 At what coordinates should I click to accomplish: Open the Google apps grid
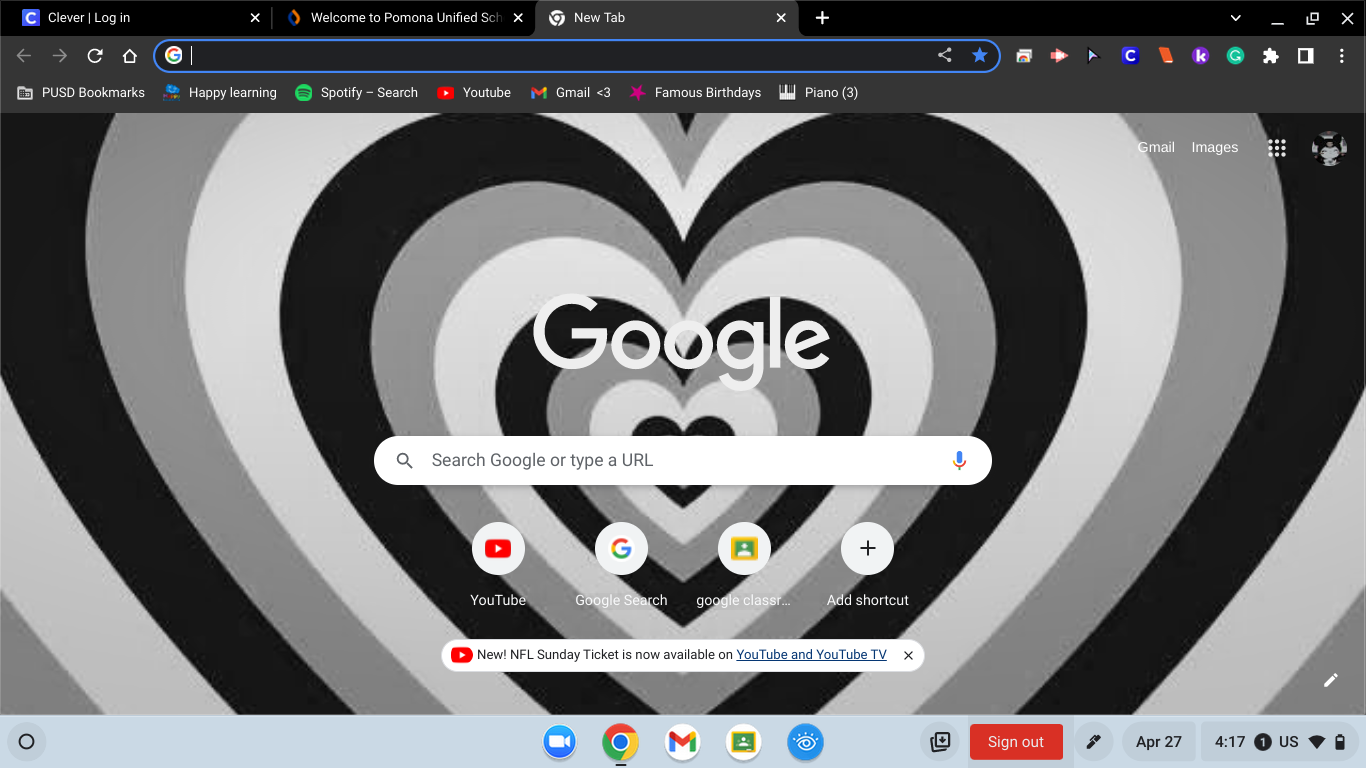[1277, 148]
